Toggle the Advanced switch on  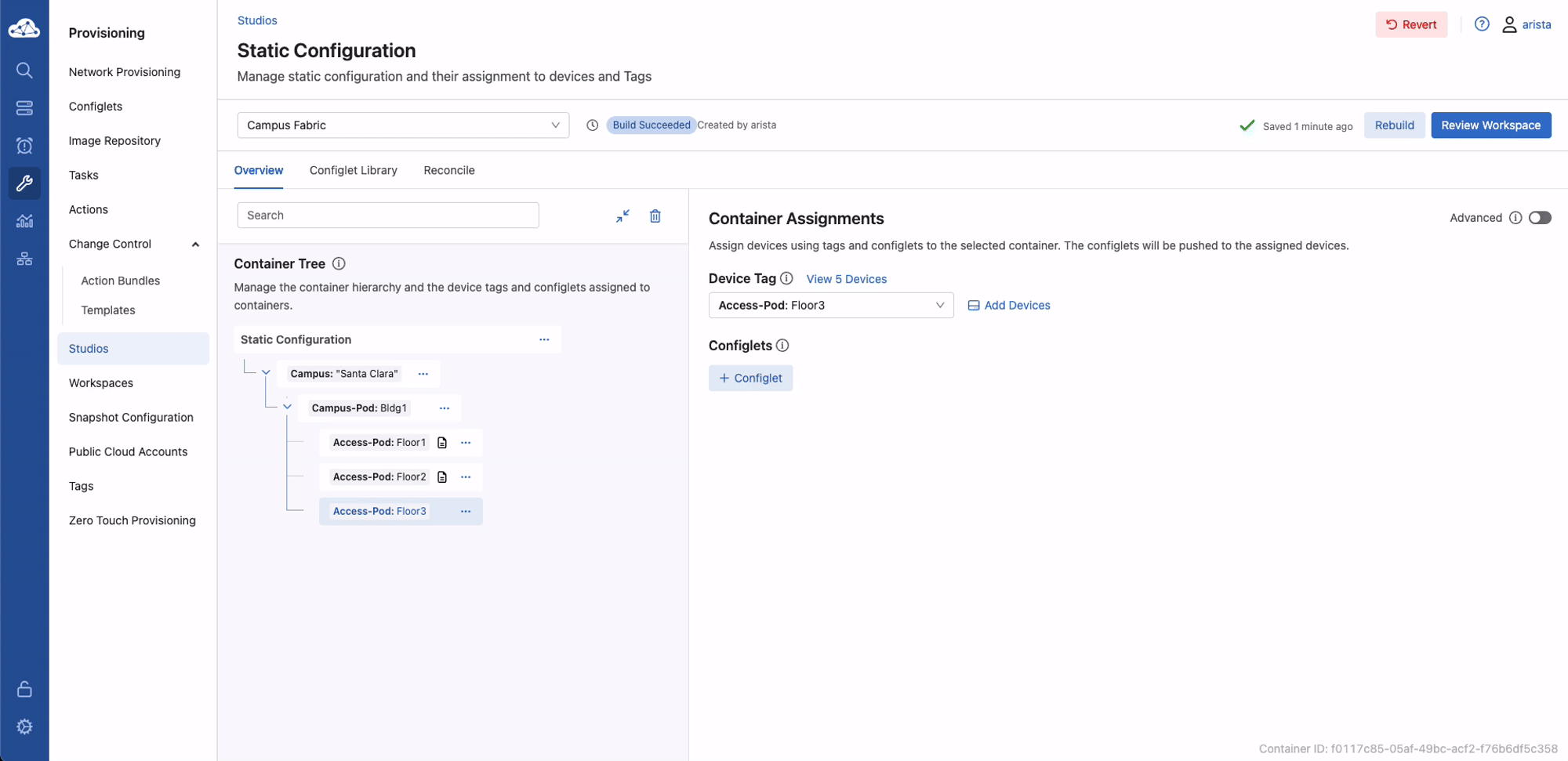[x=1539, y=218]
